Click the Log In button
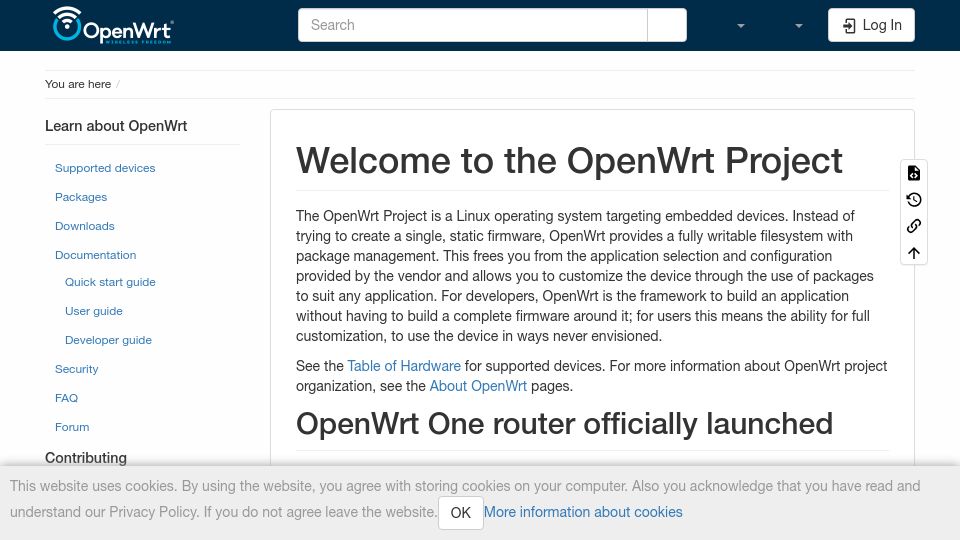 click(x=871, y=25)
